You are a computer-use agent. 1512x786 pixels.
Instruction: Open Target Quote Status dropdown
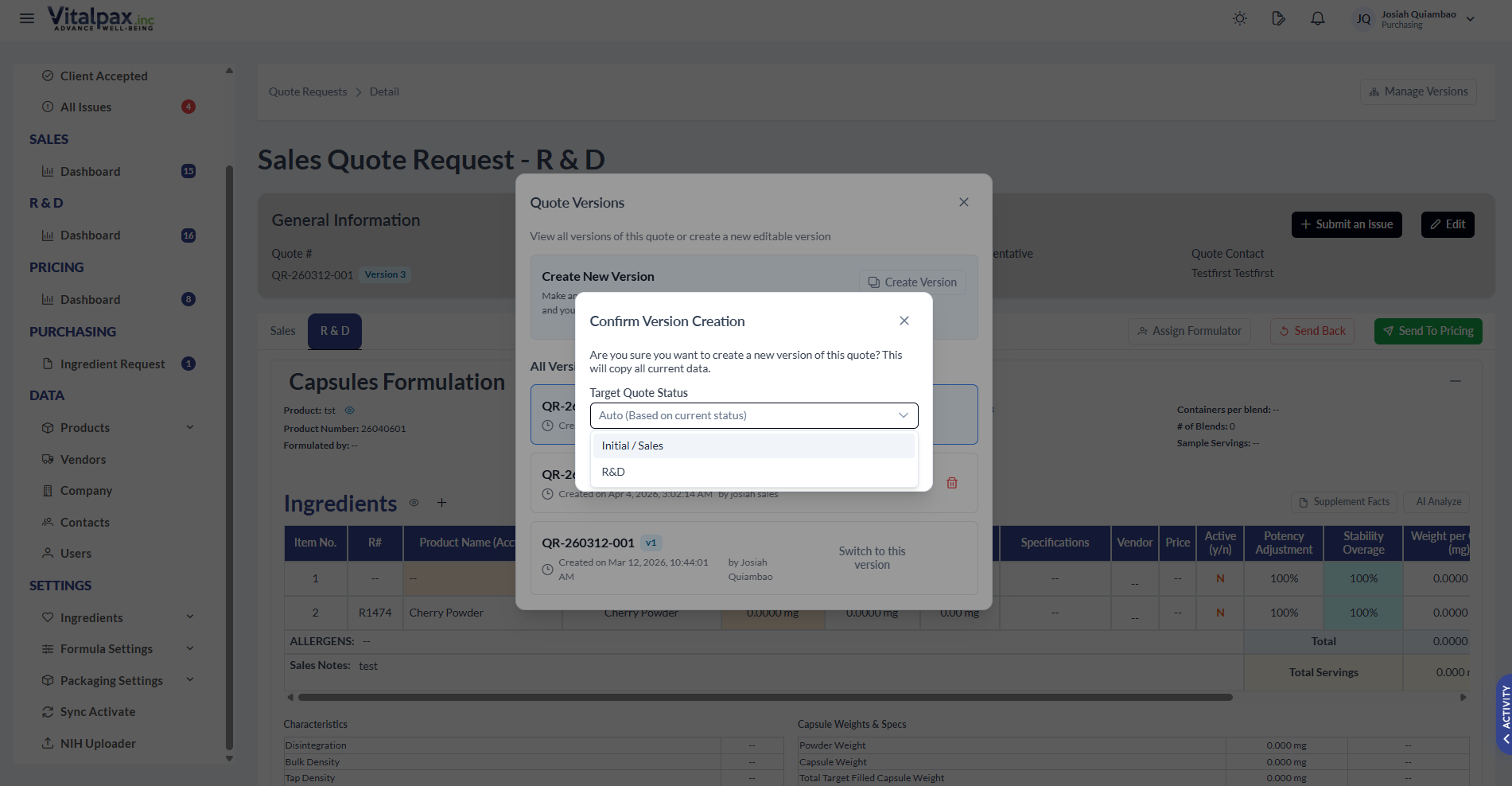pyautogui.click(x=754, y=415)
